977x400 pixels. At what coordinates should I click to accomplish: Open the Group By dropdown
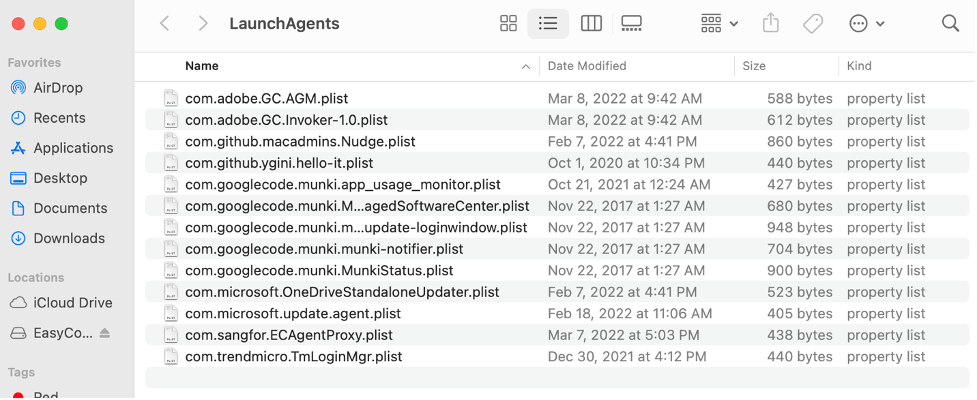719,24
